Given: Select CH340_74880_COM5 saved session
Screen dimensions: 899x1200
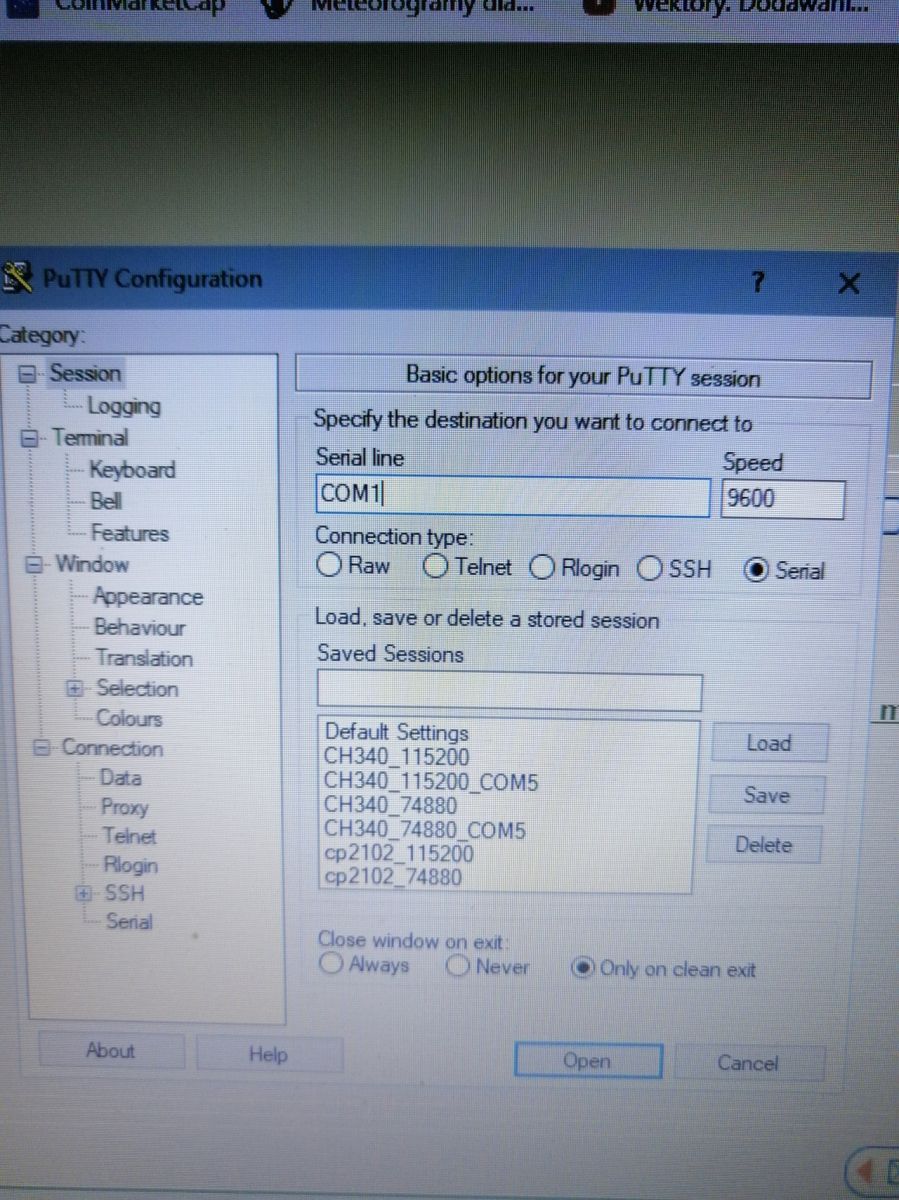Looking at the screenshot, I should [x=426, y=830].
